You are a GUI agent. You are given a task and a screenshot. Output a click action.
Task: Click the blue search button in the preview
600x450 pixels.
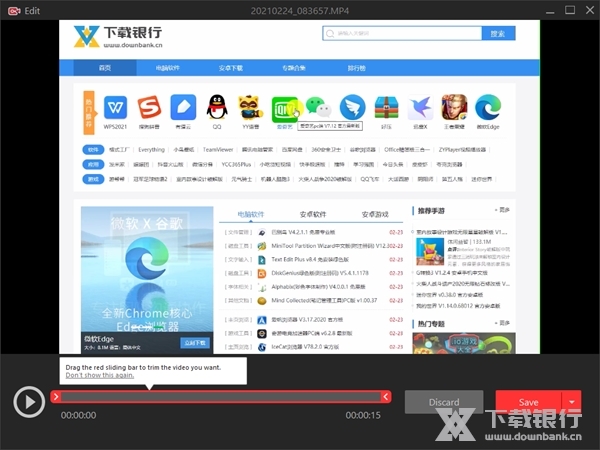click(x=498, y=33)
